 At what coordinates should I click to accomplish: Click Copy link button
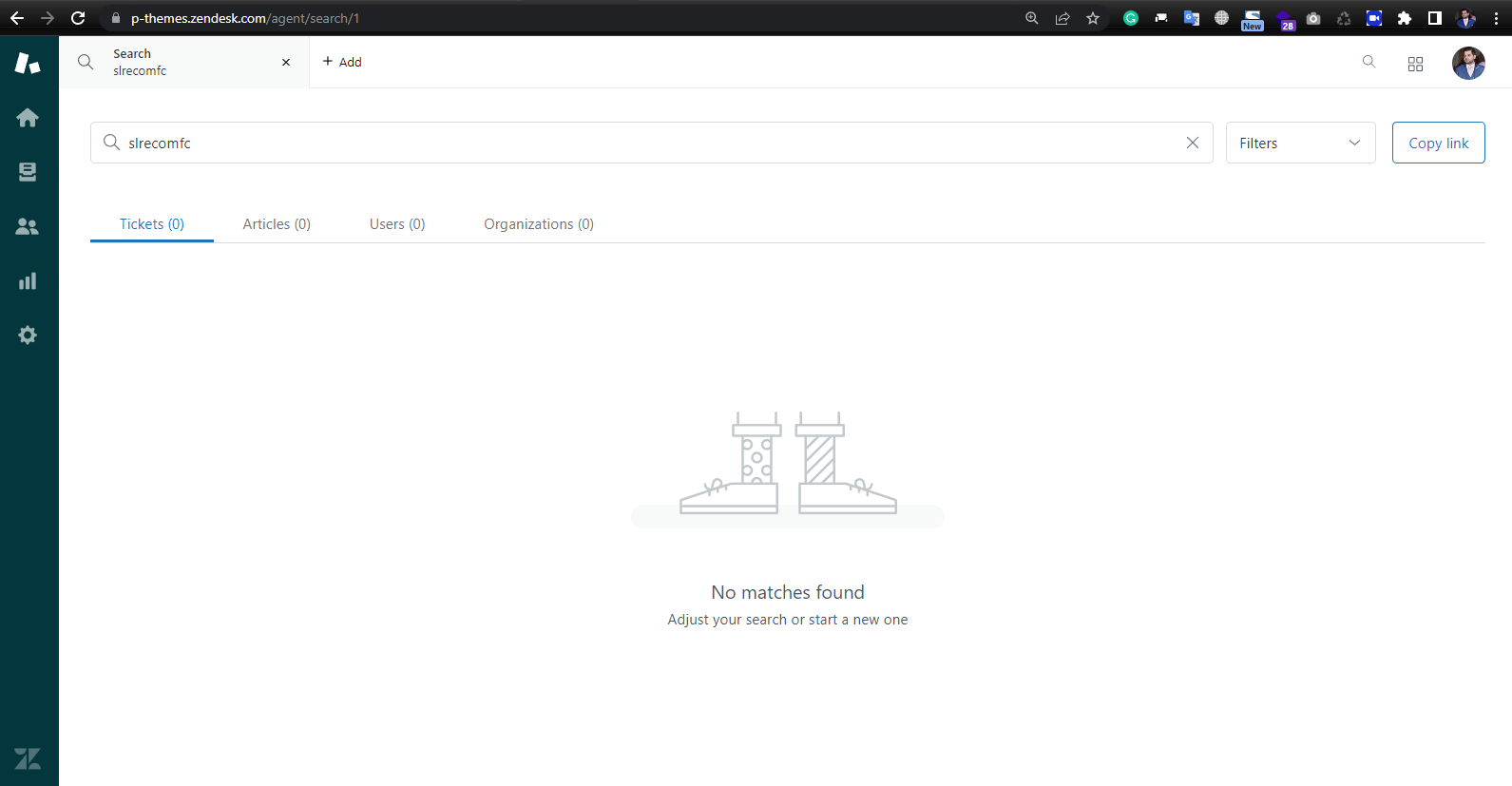tap(1438, 143)
